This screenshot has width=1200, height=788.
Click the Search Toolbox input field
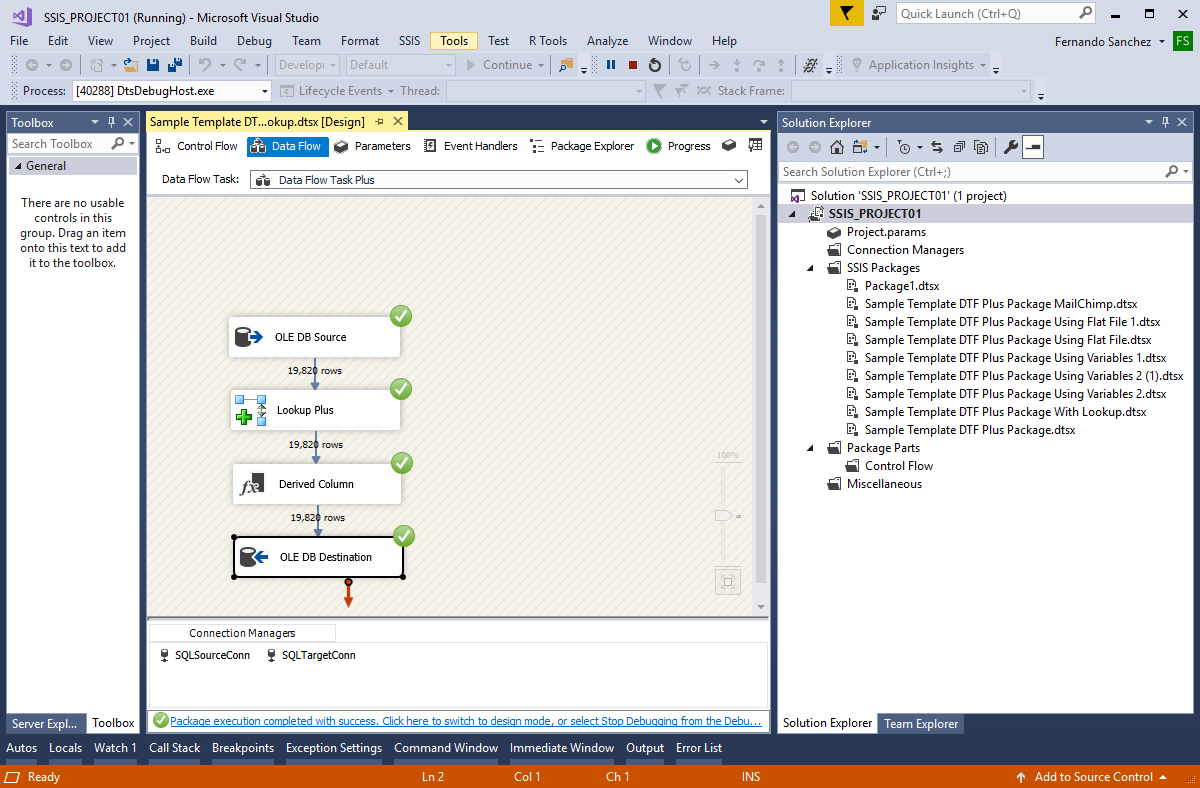58,144
